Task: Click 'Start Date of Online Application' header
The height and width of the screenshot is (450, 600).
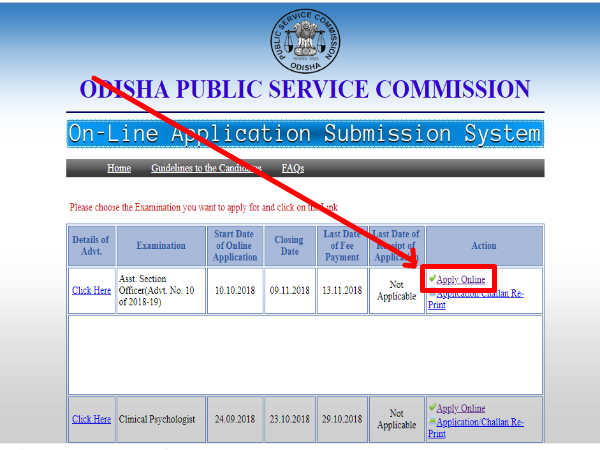Action: coord(235,246)
